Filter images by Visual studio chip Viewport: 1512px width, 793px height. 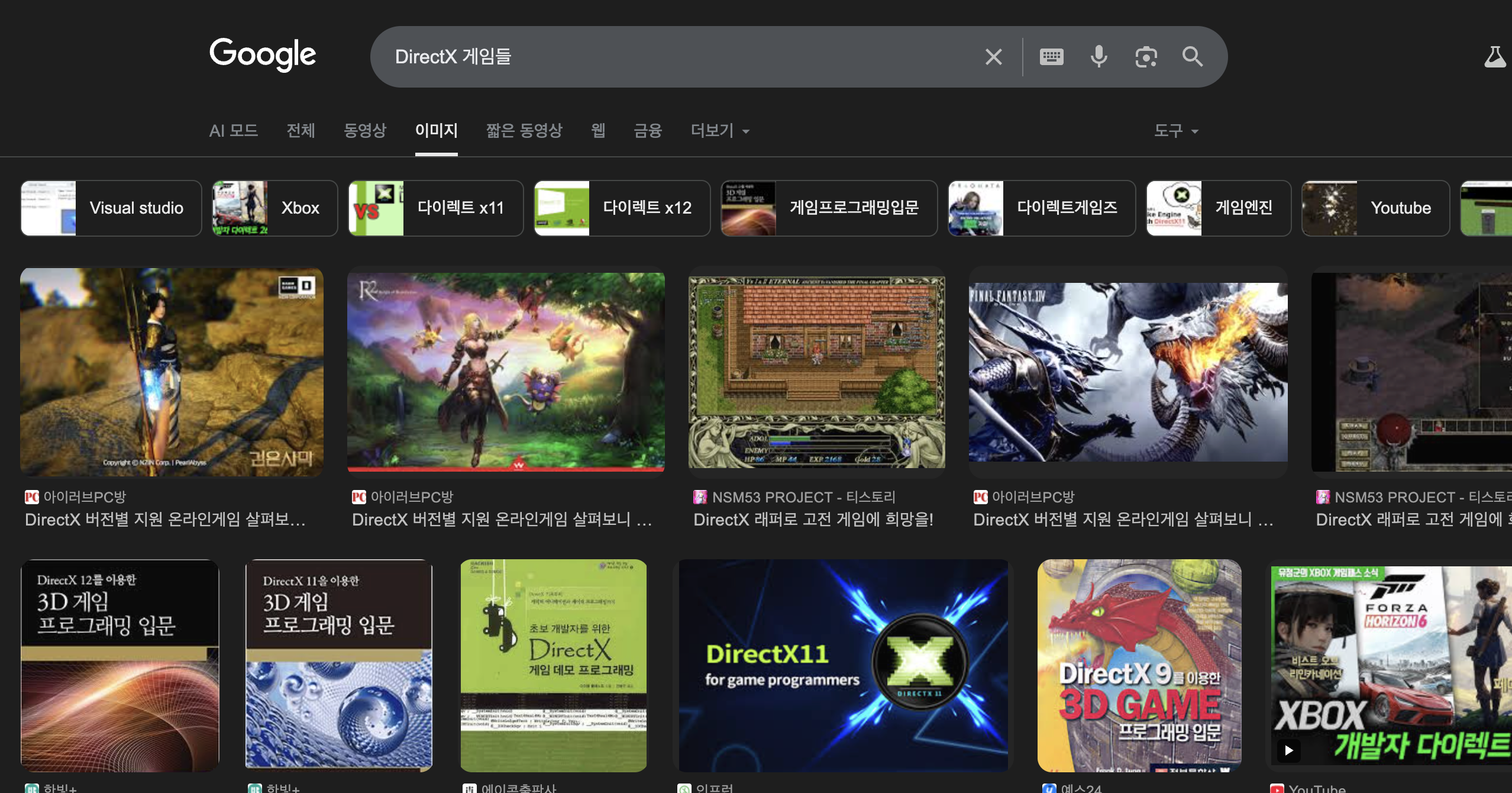pyautogui.click(x=111, y=208)
